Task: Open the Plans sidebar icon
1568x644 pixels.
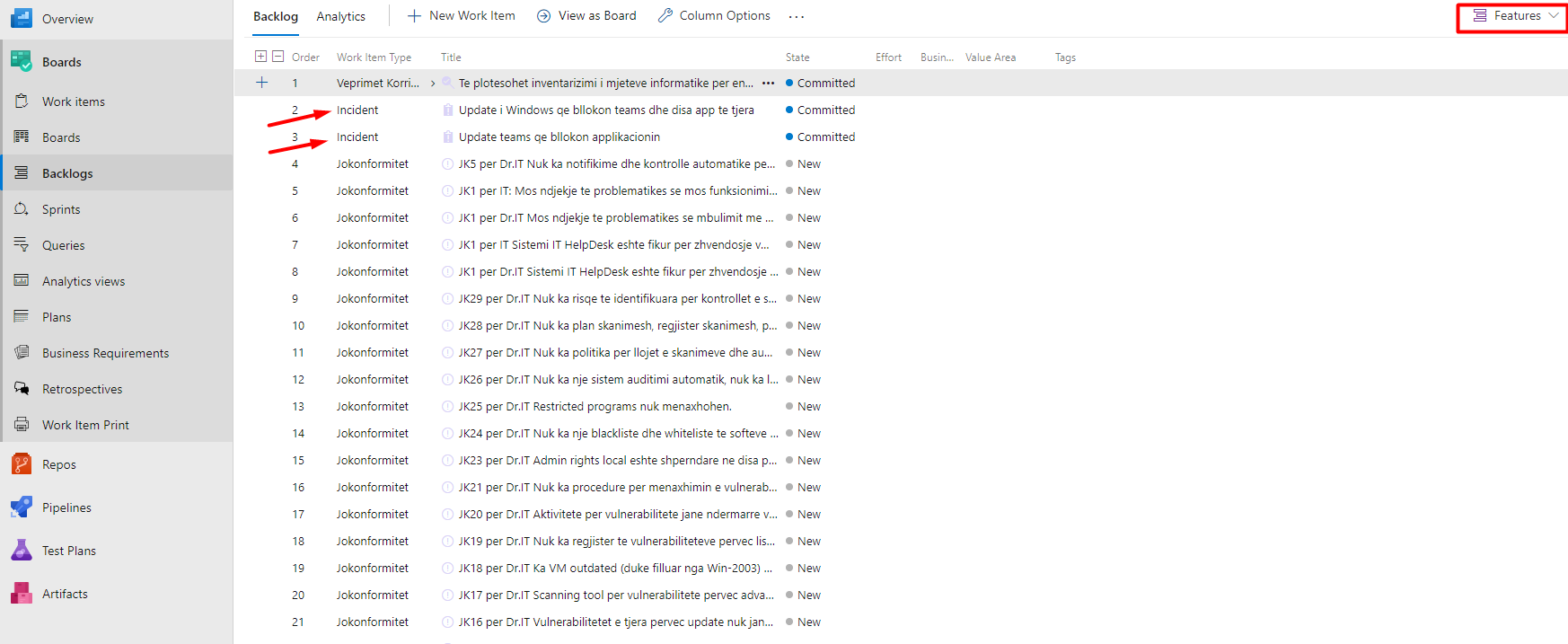Action: 22,317
